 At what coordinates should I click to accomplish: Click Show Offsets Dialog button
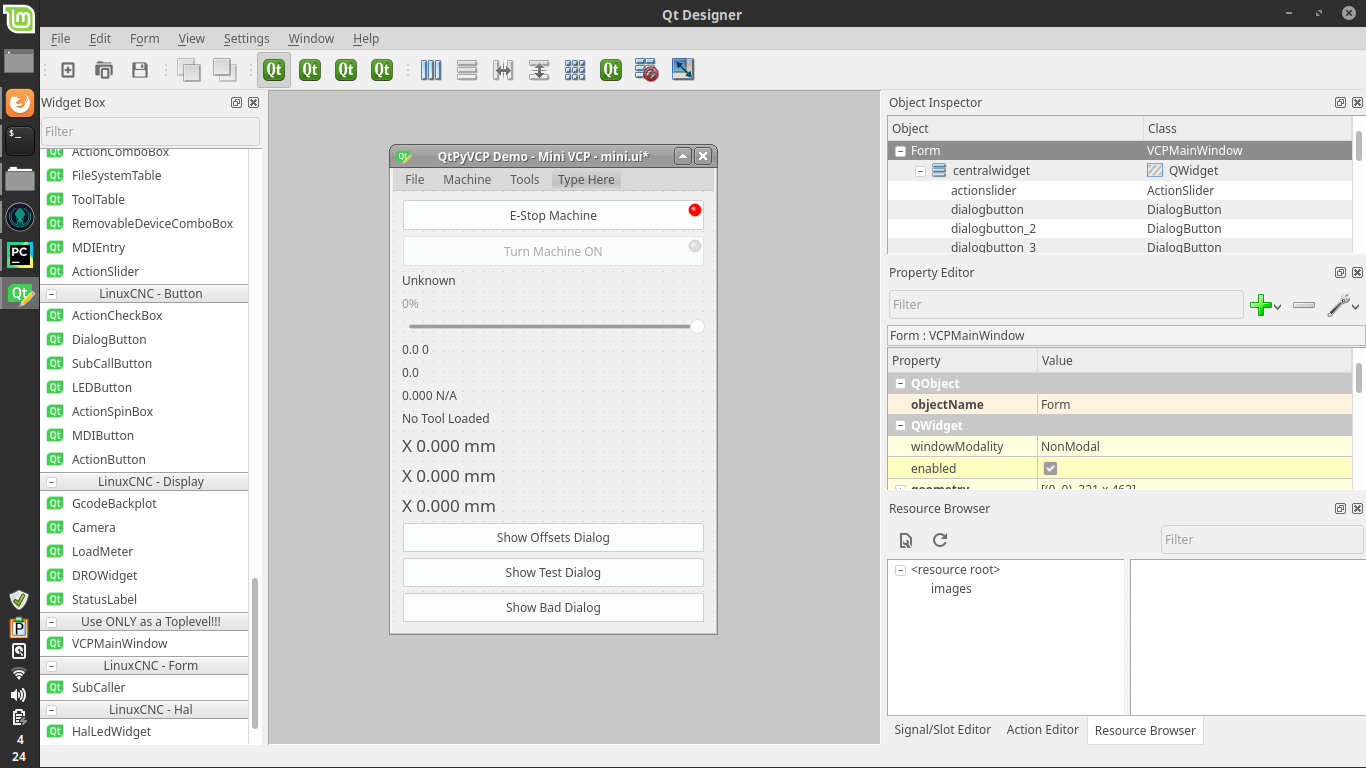(553, 537)
